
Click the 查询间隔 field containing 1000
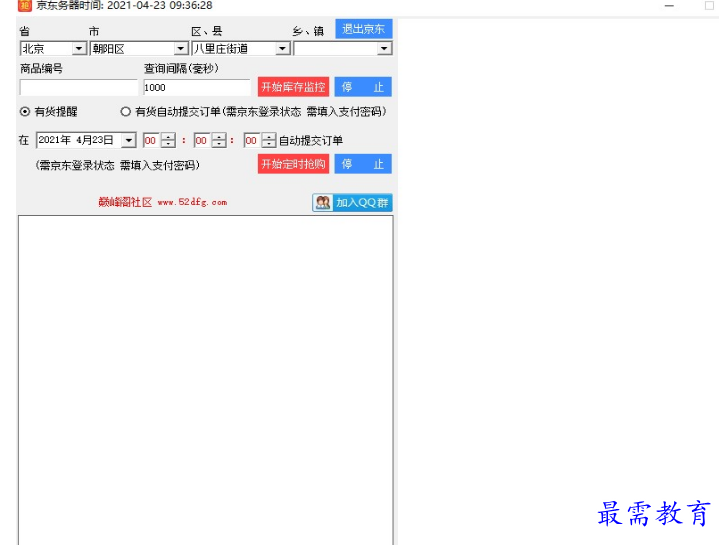(197, 88)
